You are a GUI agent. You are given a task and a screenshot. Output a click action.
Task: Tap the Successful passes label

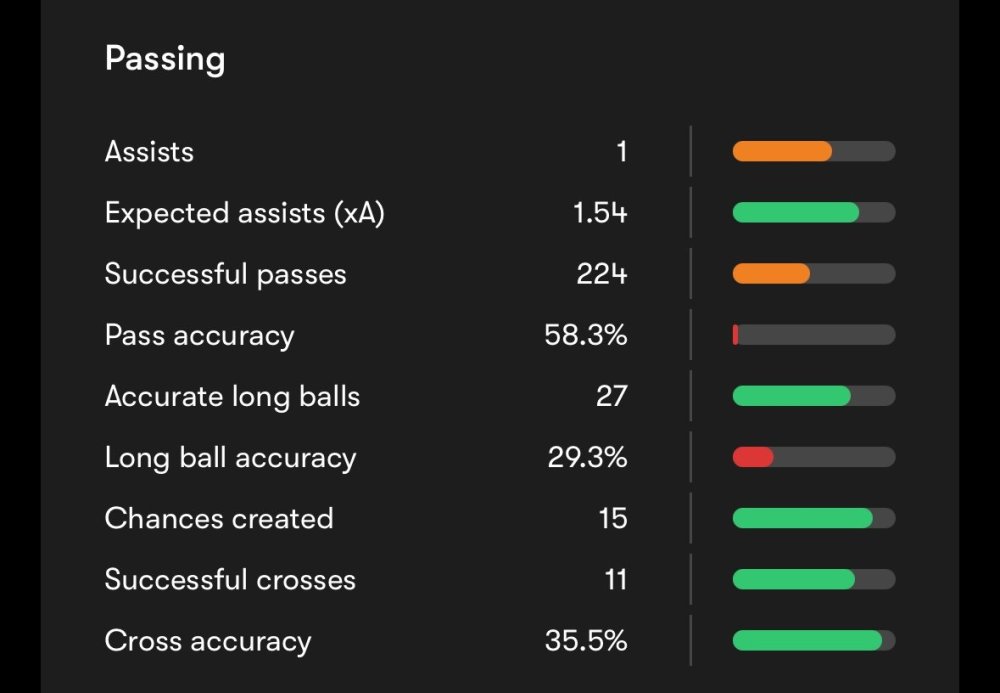pos(225,274)
